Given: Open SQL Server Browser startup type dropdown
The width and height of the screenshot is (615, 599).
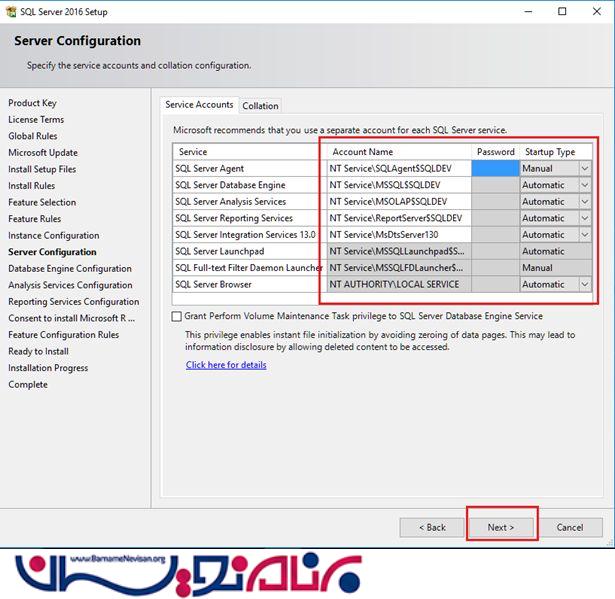Looking at the screenshot, I should click(x=584, y=284).
